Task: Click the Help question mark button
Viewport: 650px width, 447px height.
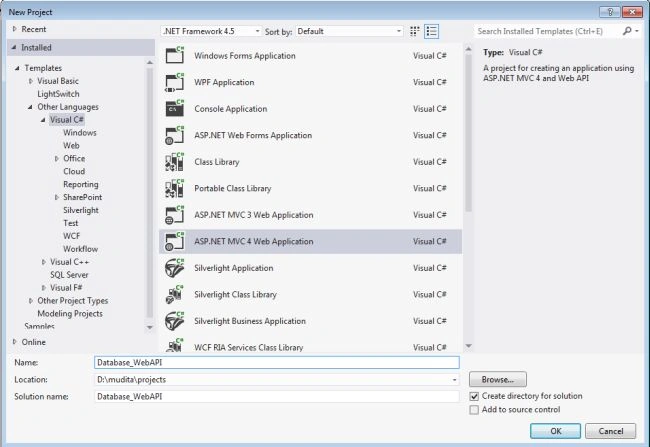Action: [x=609, y=12]
